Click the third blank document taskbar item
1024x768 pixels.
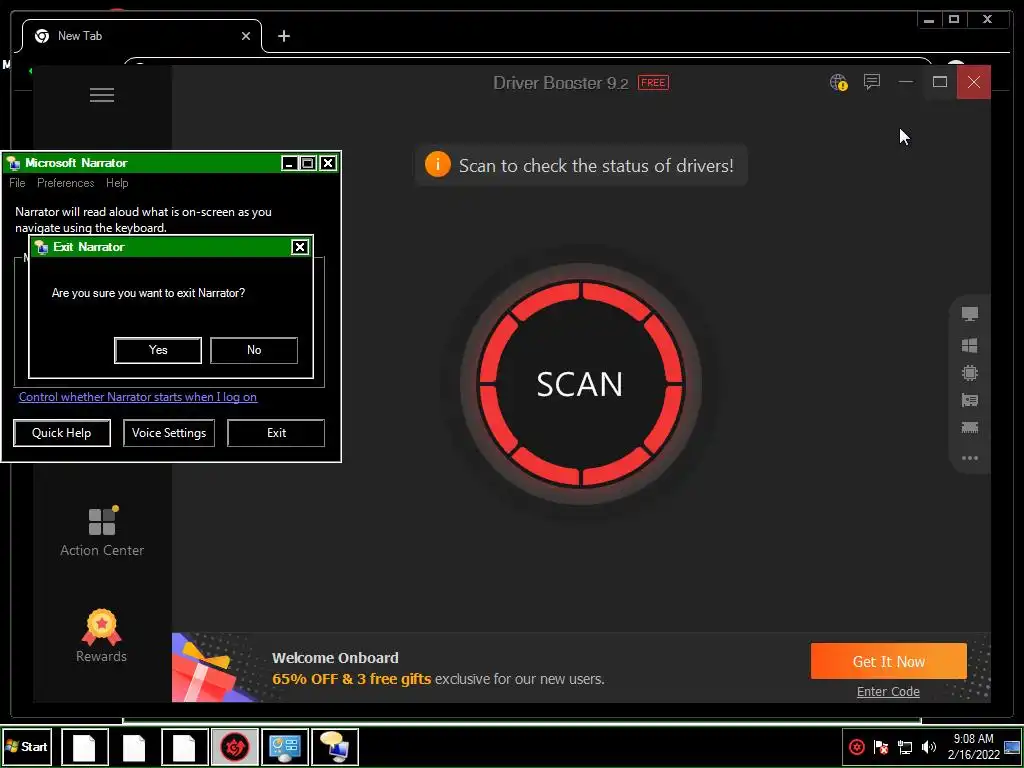pyautogui.click(x=185, y=747)
